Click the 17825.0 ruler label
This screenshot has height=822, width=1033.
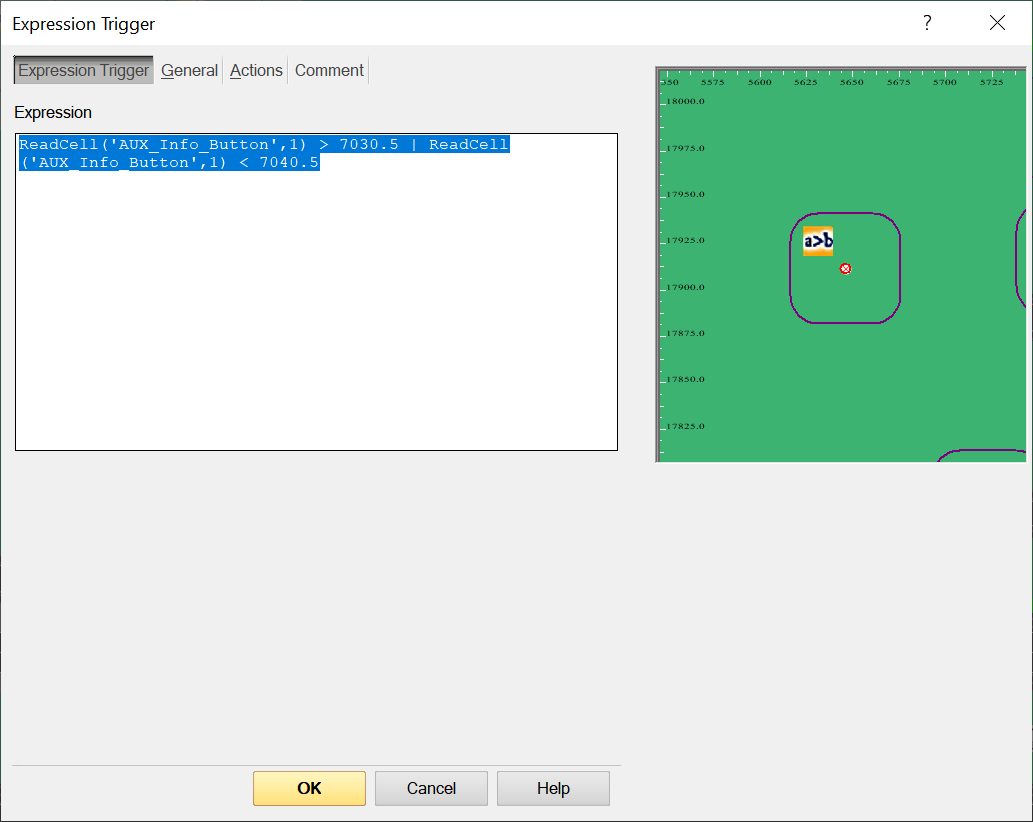pyautogui.click(x=685, y=426)
